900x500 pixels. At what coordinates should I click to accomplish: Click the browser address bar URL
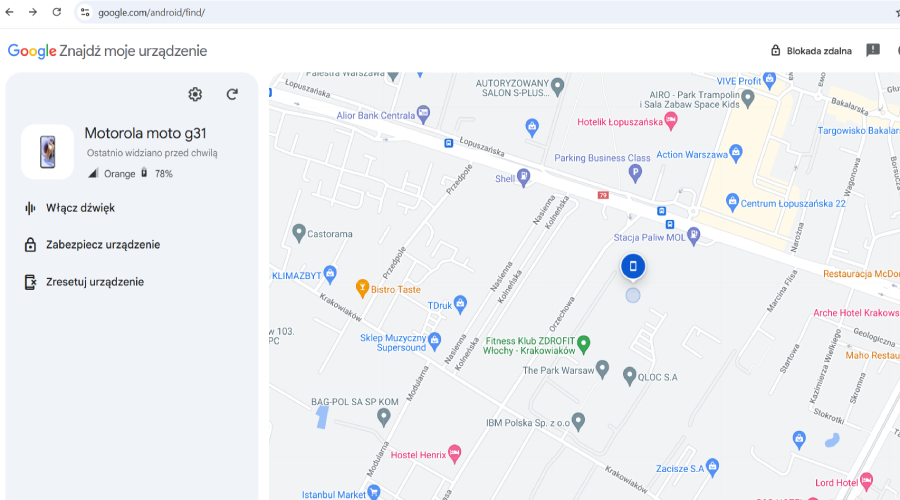pos(150,12)
